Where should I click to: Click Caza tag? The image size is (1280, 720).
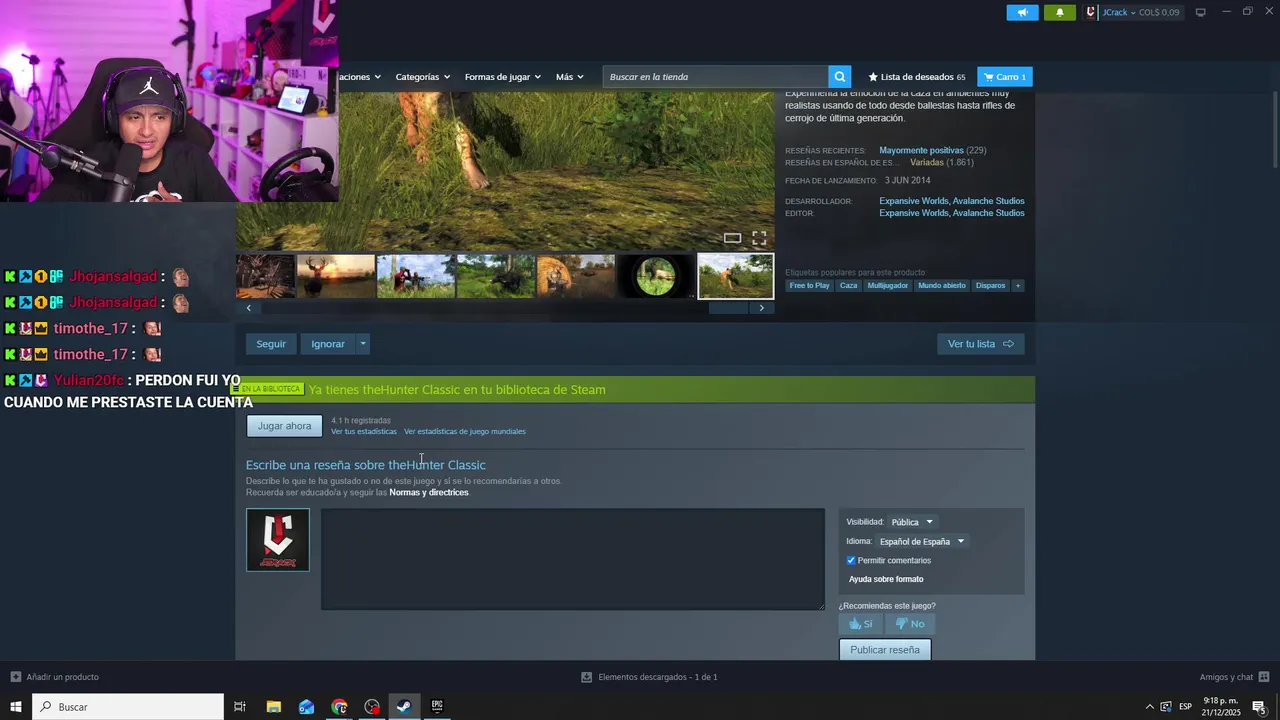coord(849,285)
